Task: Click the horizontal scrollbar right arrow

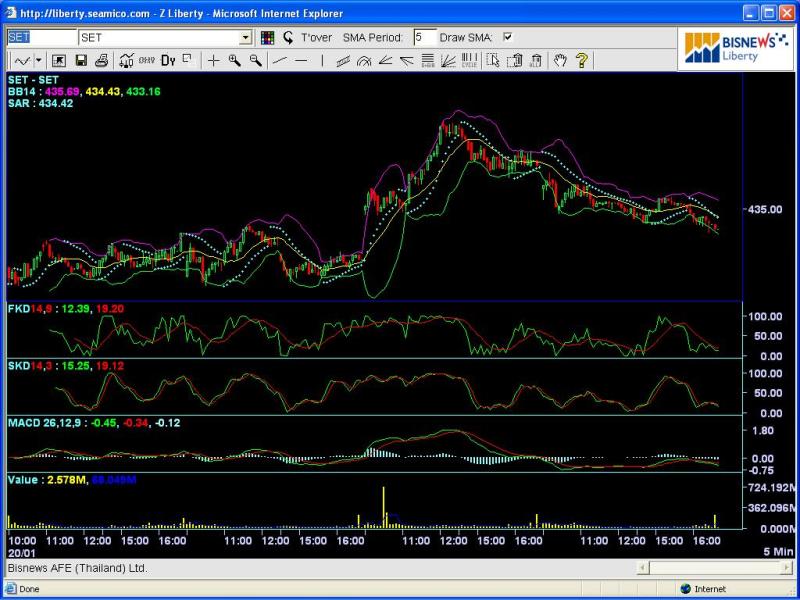Action: pos(787,568)
